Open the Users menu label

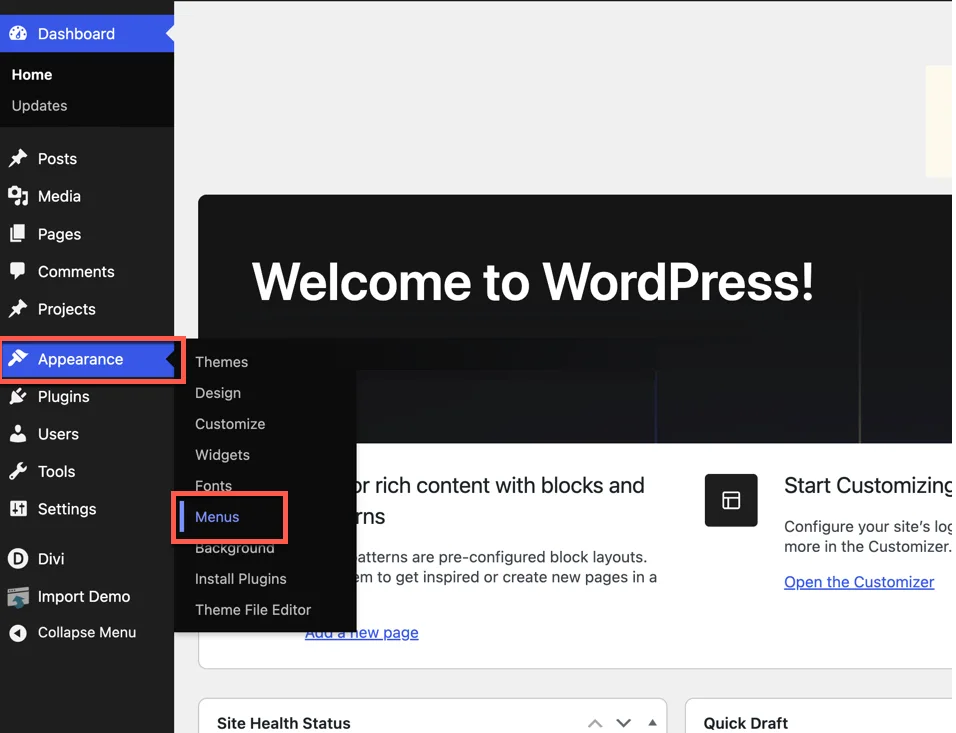pos(58,434)
